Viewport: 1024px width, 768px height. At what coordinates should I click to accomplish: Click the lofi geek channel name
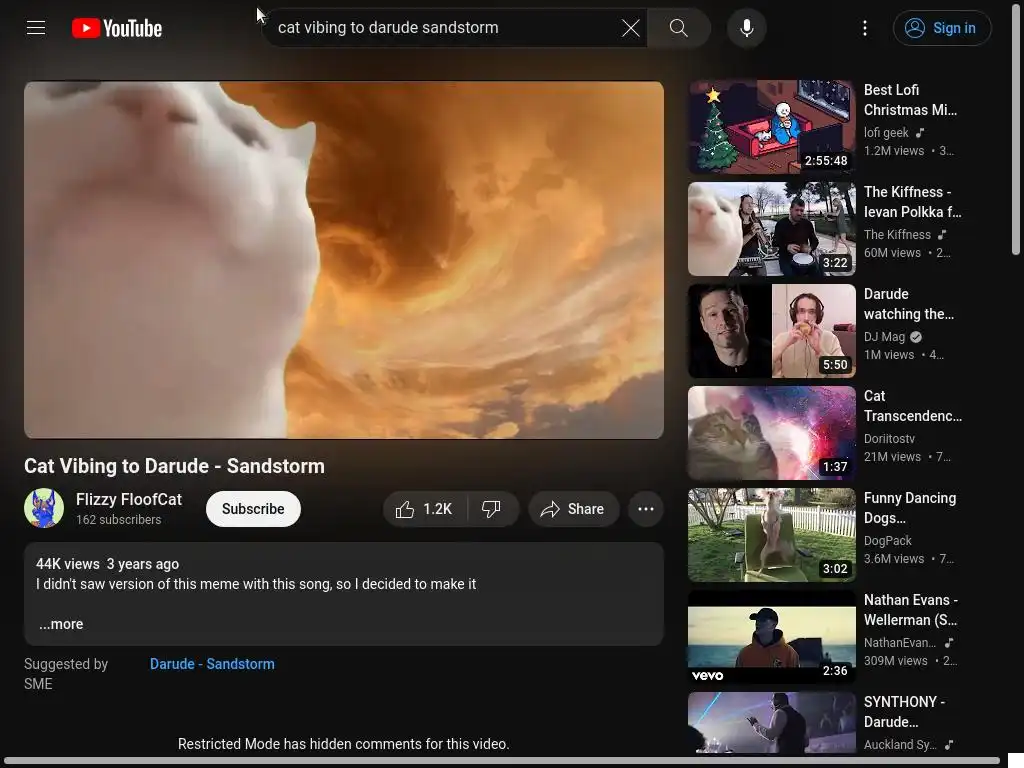tap(886, 133)
